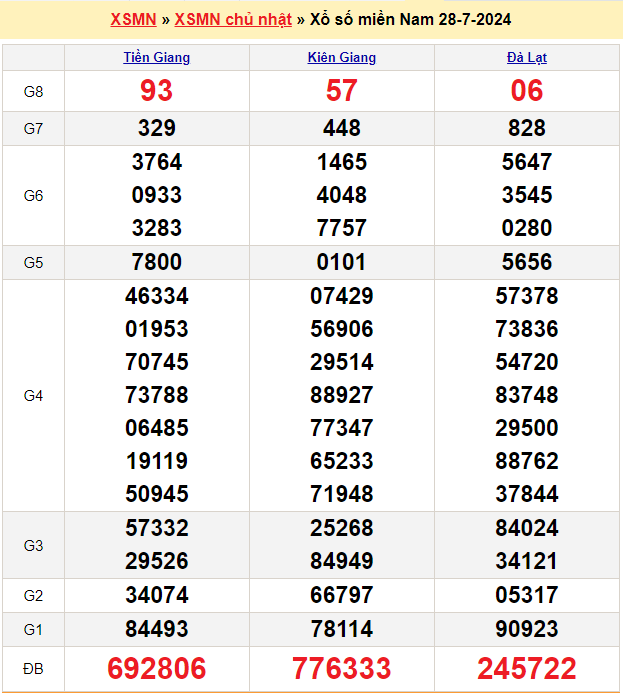Screen dimensions: 623x693
Task: Open the XSMN breadcrumb link
Action: coord(133,20)
